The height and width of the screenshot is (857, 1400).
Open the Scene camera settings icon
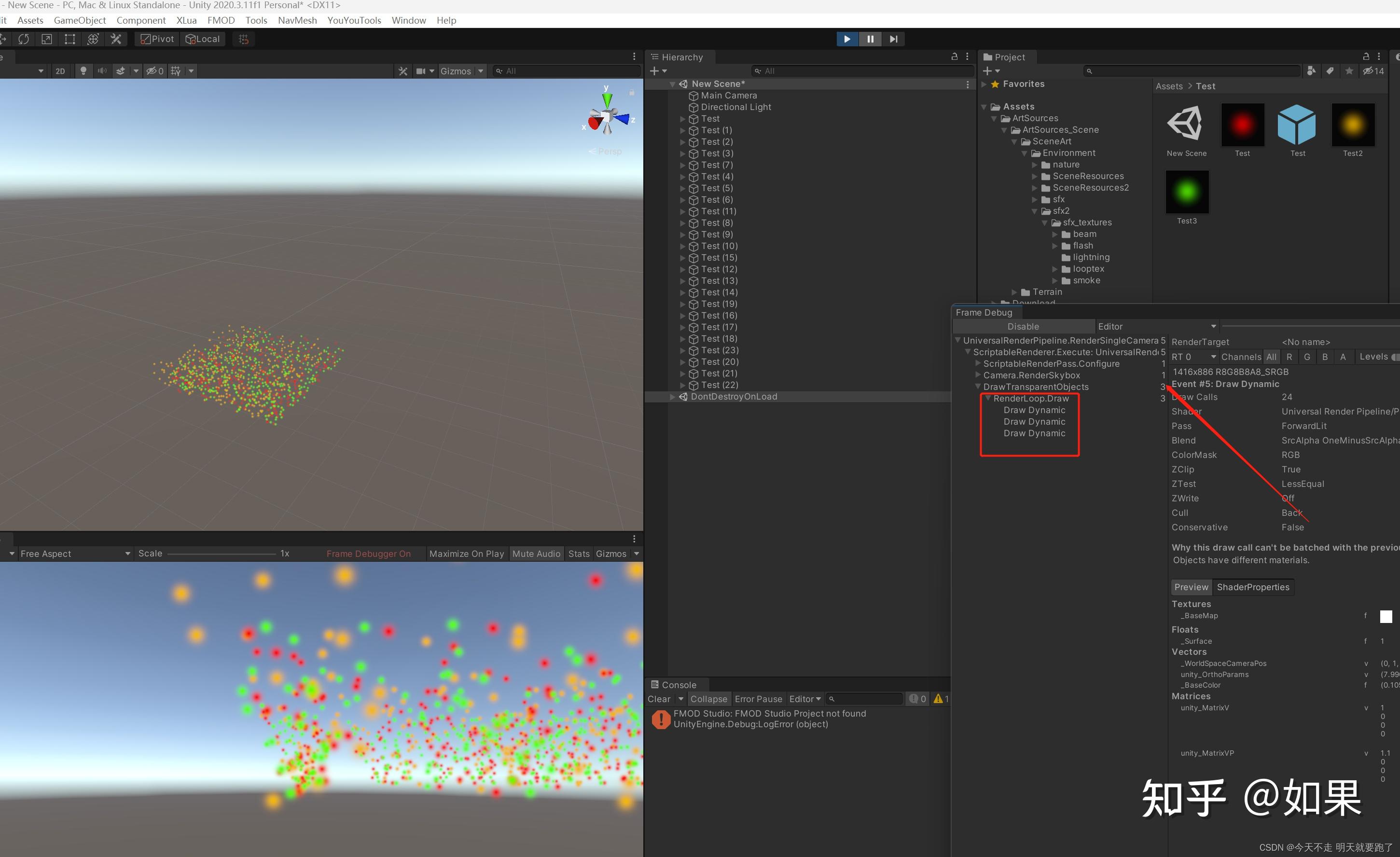pyautogui.click(x=422, y=70)
